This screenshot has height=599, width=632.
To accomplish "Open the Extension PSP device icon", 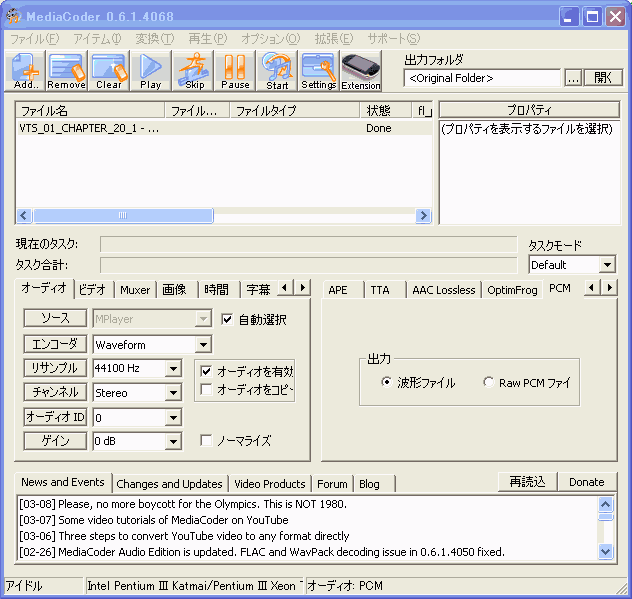I will [x=361, y=71].
